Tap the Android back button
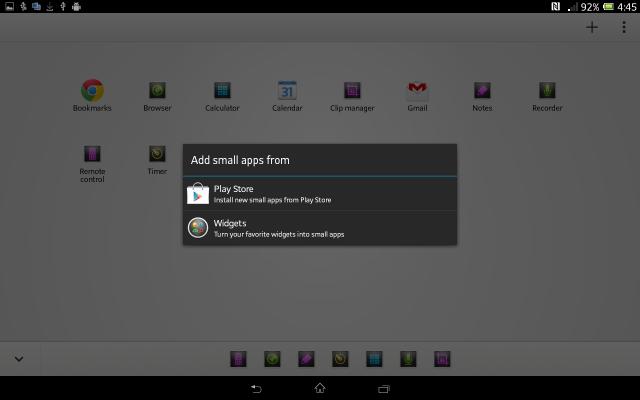640x400 pixels. (x=256, y=389)
